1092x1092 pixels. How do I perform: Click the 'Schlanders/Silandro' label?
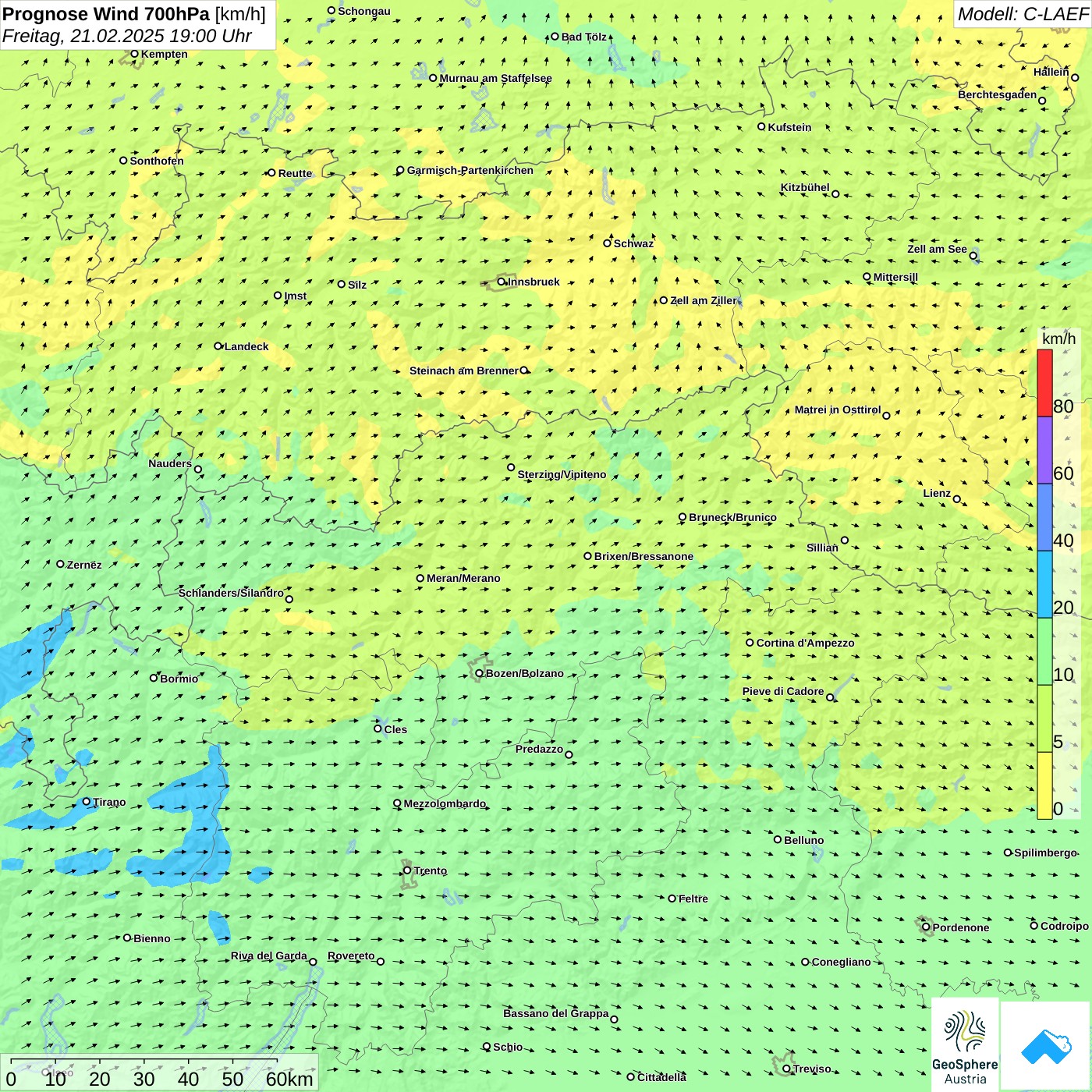pos(231,593)
